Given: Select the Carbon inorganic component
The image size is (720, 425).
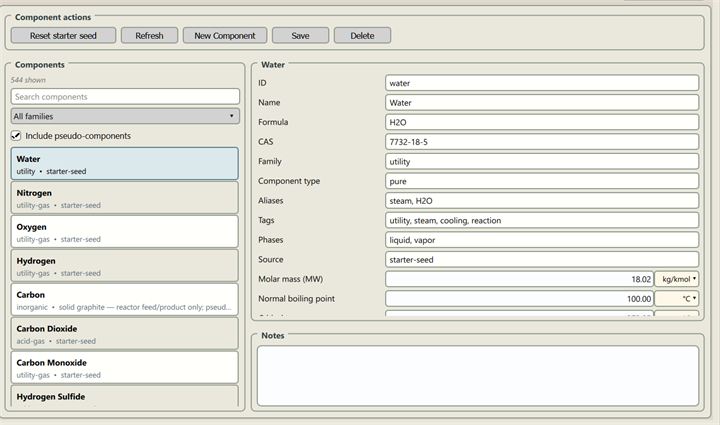Looking at the screenshot, I should (124, 300).
